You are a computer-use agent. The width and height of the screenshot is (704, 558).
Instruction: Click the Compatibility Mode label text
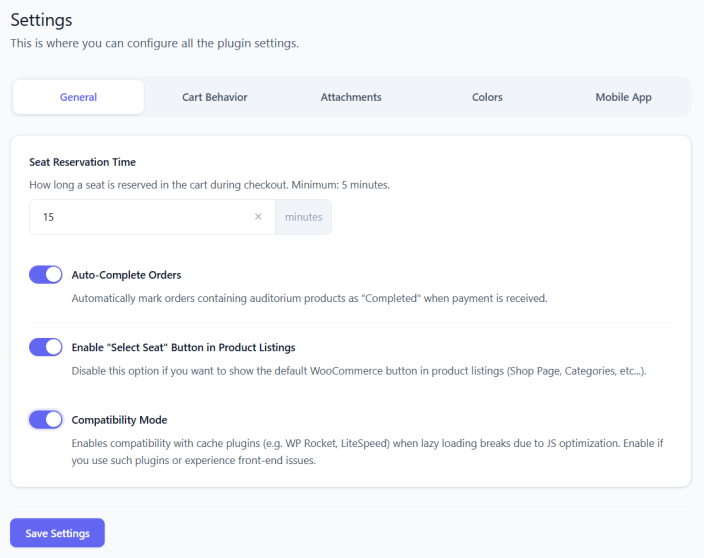pyautogui.click(x=119, y=420)
